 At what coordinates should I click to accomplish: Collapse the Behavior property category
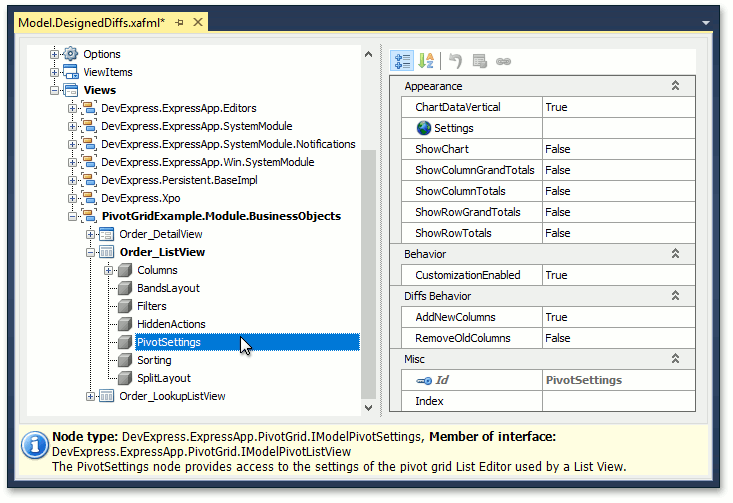675,253
